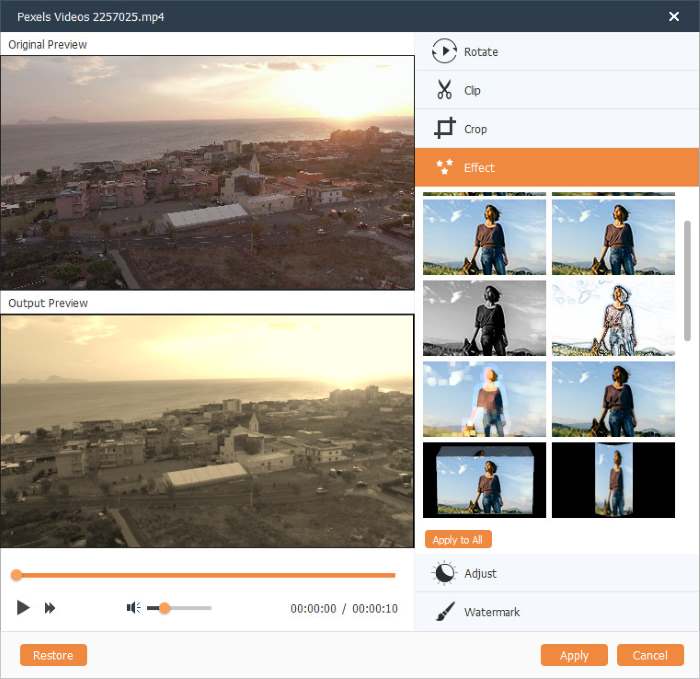This screenshot has height=679, width=700.
Task: Expand the Clip section
Action: [557, 90]
